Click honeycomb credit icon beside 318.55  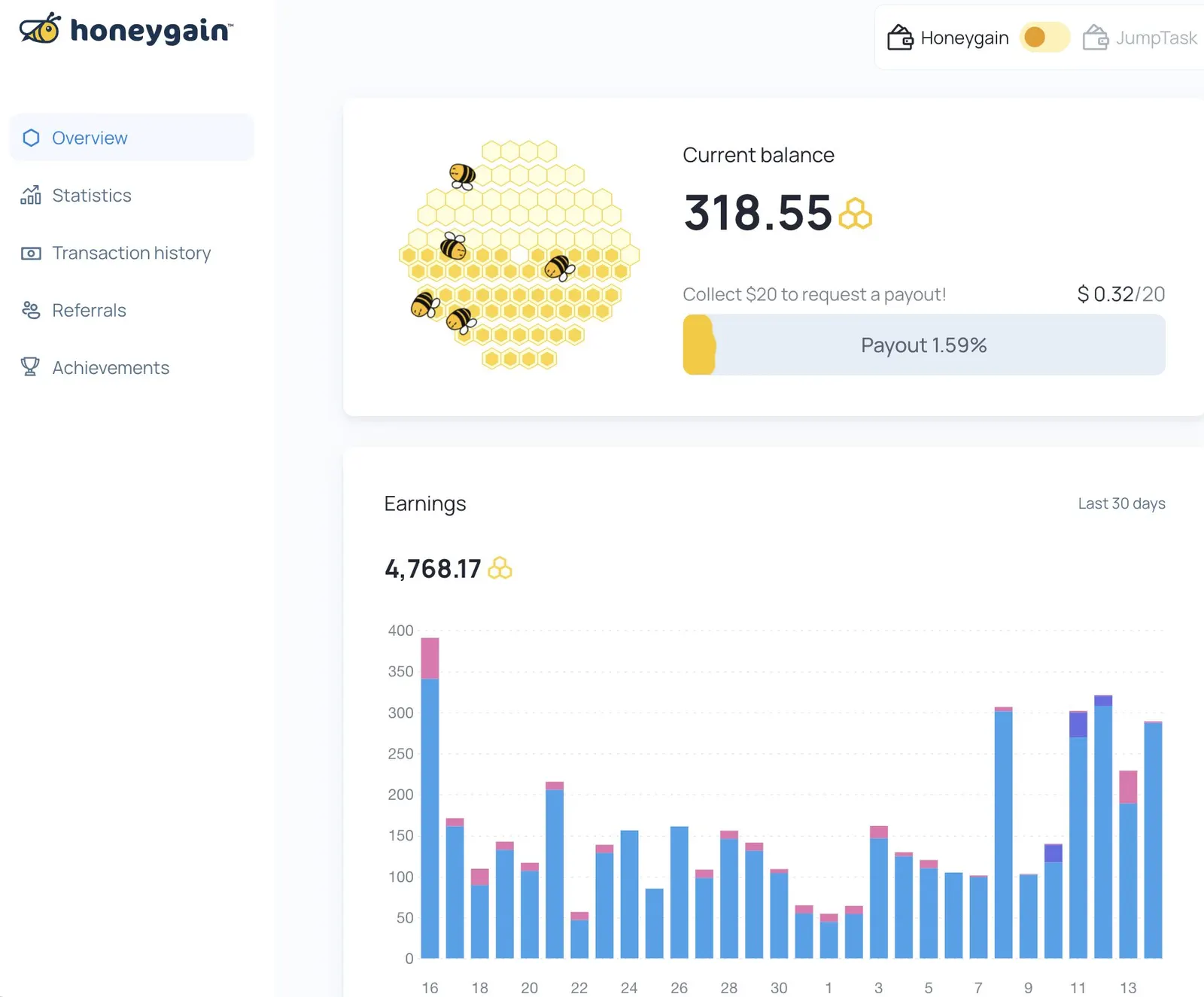coord(856,214)
